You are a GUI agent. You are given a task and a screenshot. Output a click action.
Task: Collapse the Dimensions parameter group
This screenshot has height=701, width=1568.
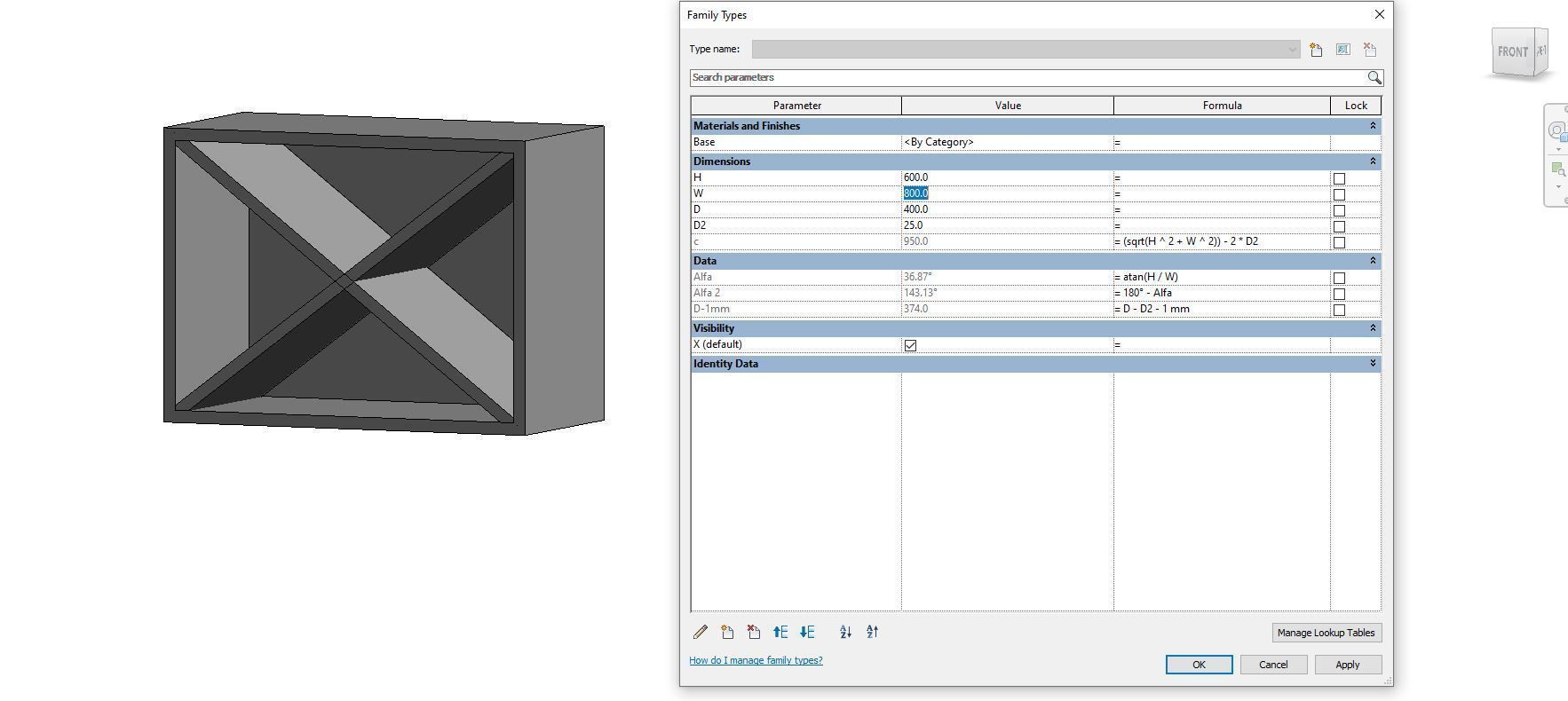pos(1372,161)
